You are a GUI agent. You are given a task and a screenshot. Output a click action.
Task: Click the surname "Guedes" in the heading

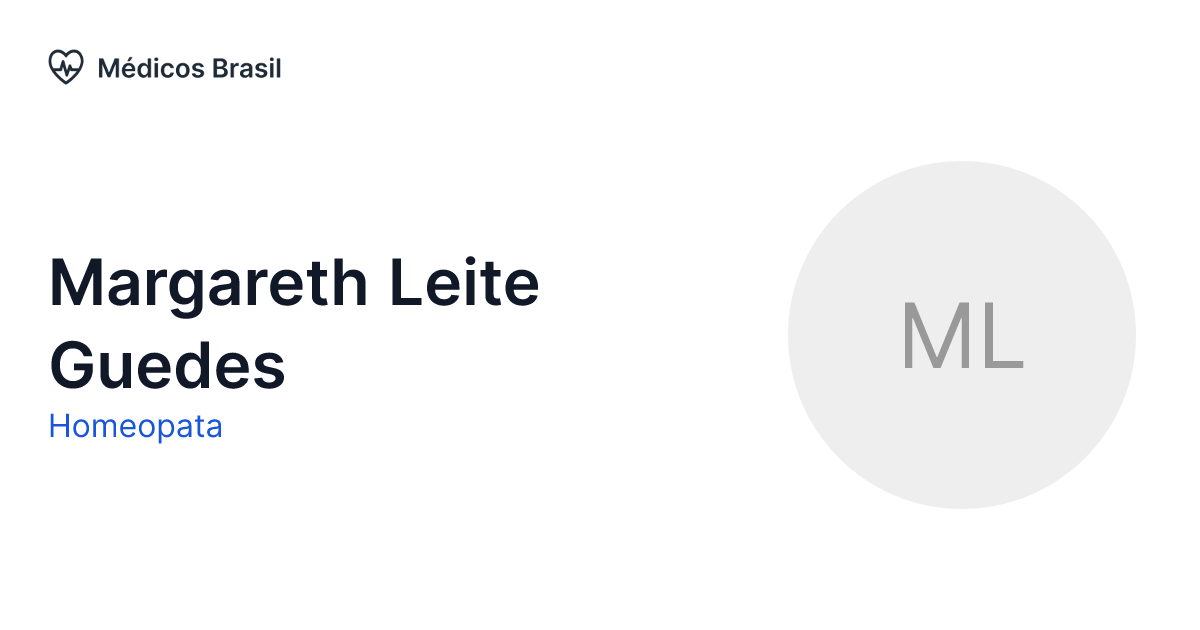167,365
